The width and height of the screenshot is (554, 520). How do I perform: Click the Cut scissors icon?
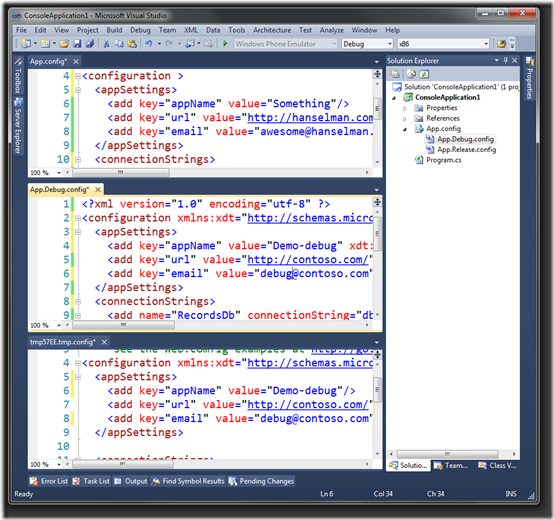pyautogui.click(x=106, y=44)
